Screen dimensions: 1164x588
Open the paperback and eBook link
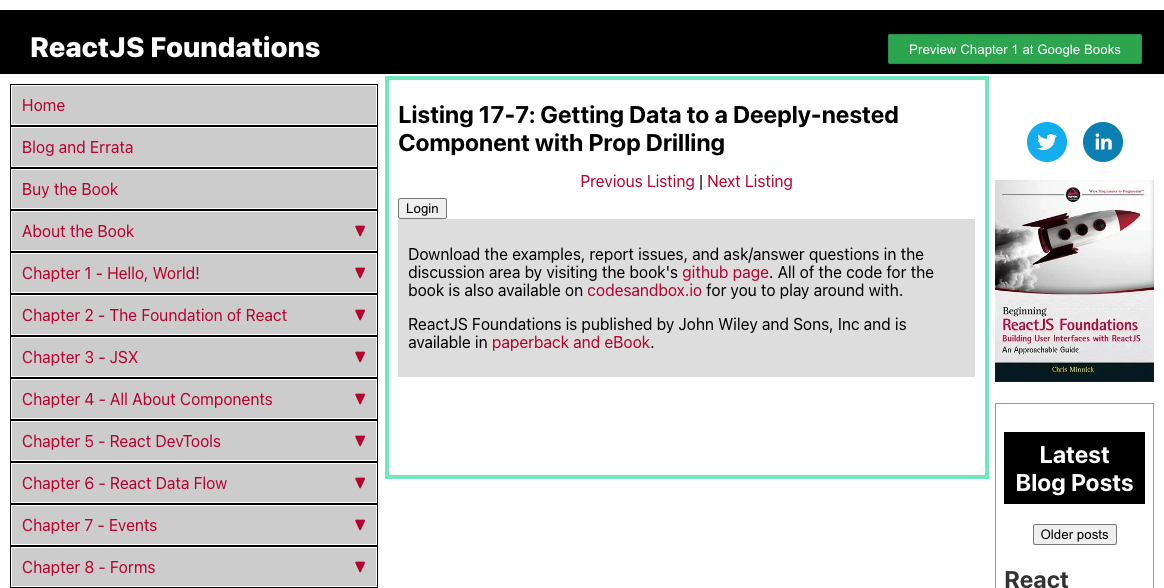coord(571,342)
